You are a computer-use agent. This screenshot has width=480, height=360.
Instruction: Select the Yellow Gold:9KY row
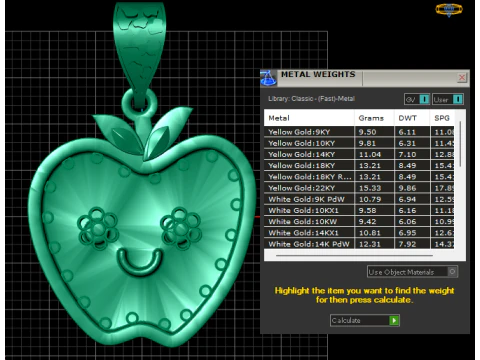pos(359,132)
